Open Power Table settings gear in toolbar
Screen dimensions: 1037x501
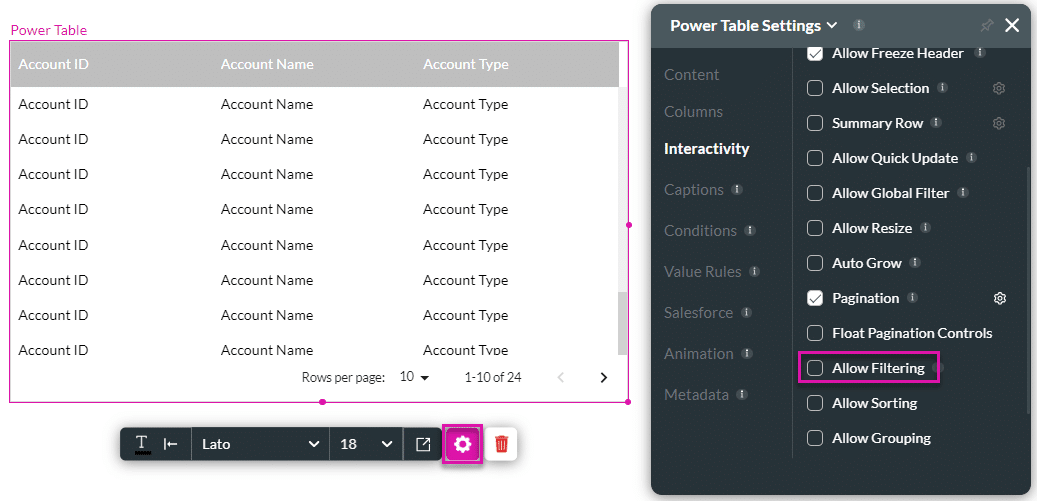(x=462, y=444)
